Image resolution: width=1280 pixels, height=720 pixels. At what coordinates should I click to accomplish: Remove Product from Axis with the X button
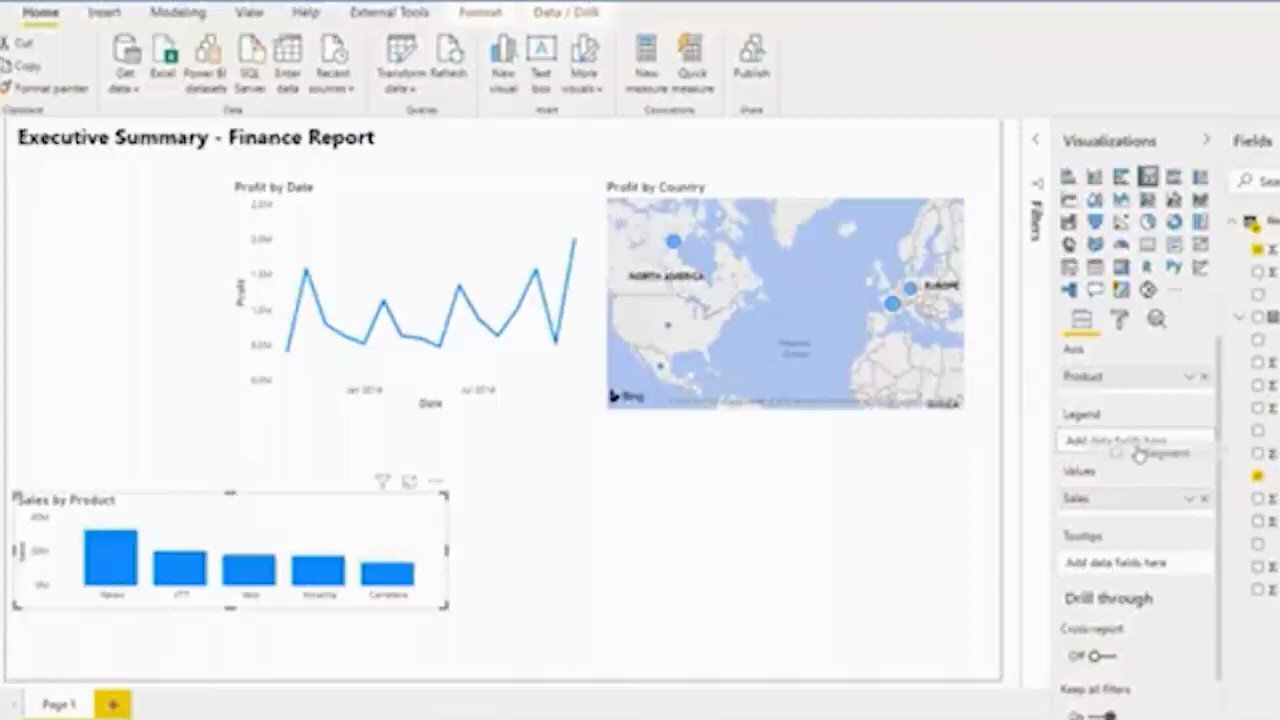pos(1204,377)
